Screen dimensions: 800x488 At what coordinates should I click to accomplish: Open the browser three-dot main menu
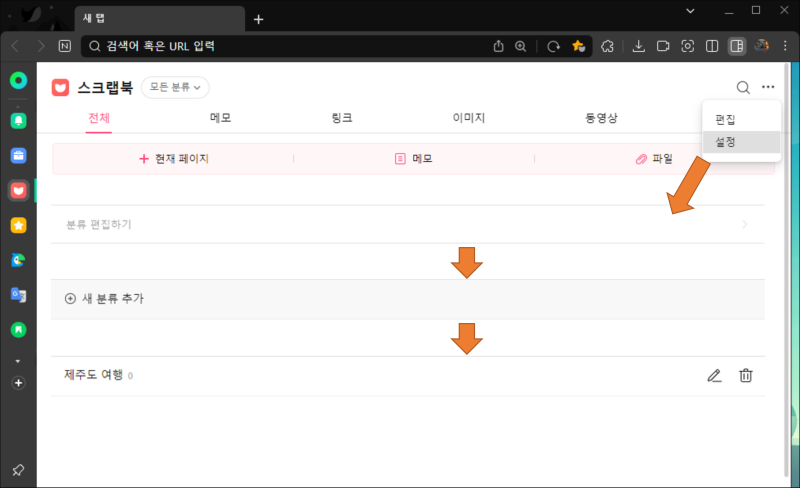pyautogui.click(x=785, y=46)
